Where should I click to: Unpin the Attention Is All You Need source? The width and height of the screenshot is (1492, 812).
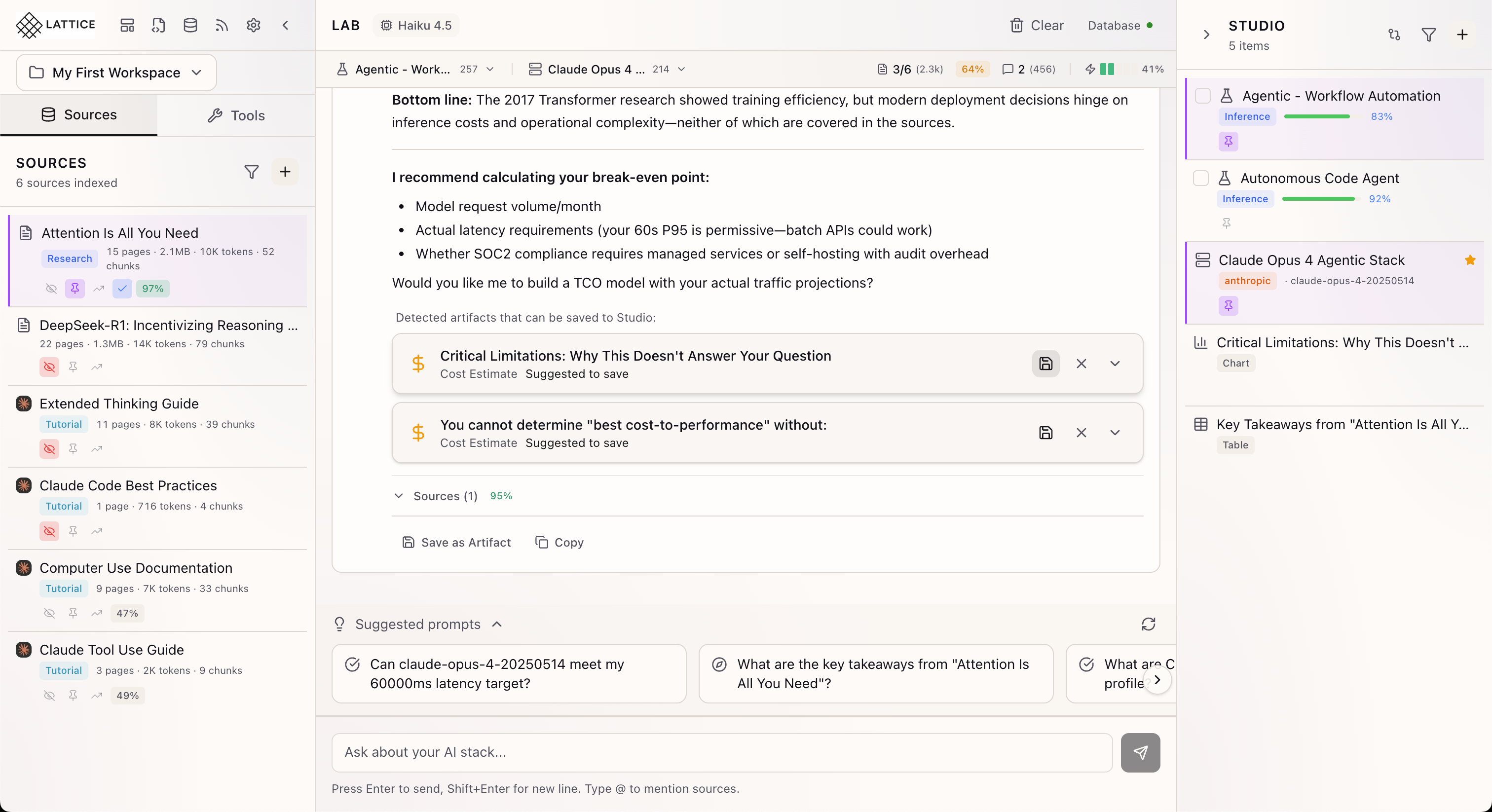(75, 288)
